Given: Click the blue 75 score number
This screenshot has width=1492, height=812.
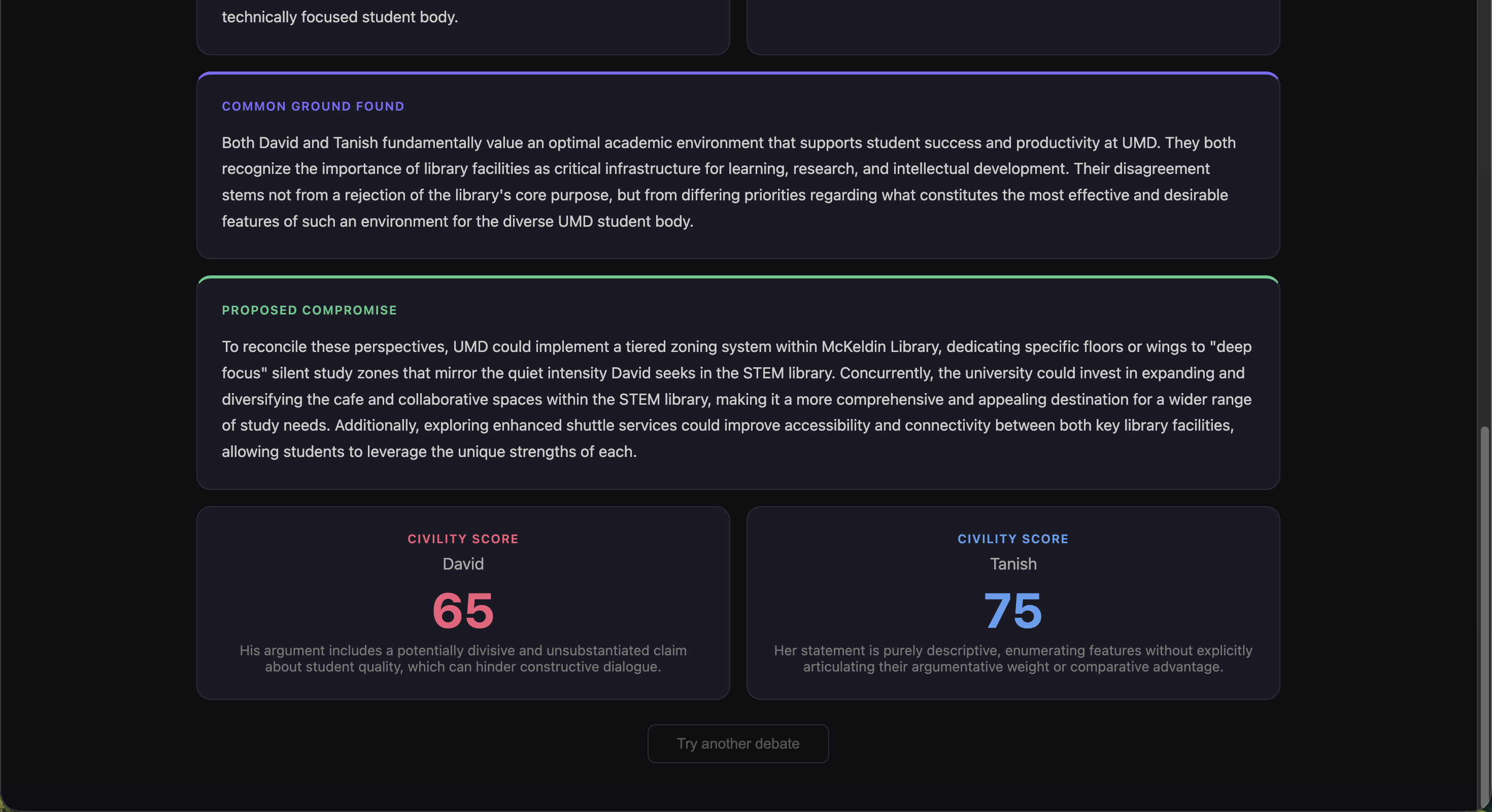Looking at the screenshot, I should (x=1012, y=611).
